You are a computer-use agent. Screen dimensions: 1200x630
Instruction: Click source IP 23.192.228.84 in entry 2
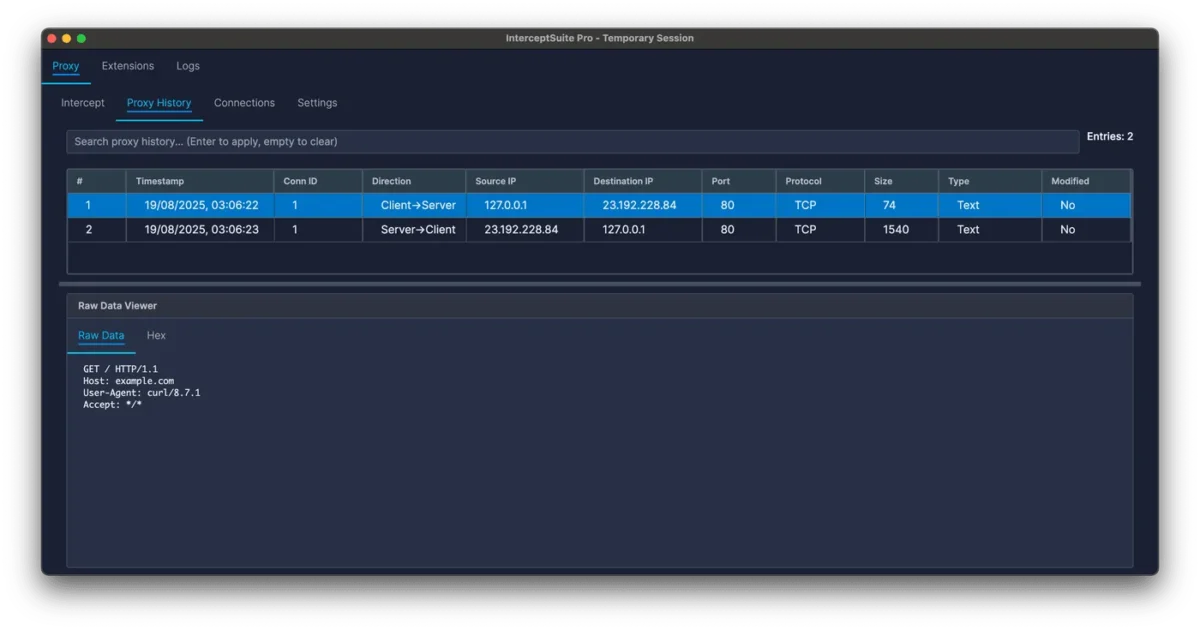click(x=521, y=229)
